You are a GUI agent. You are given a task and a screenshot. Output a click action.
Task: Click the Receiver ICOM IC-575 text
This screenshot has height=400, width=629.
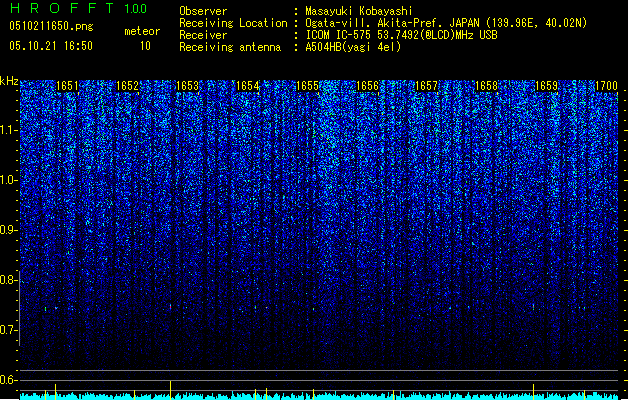click(x=401, y=35)
